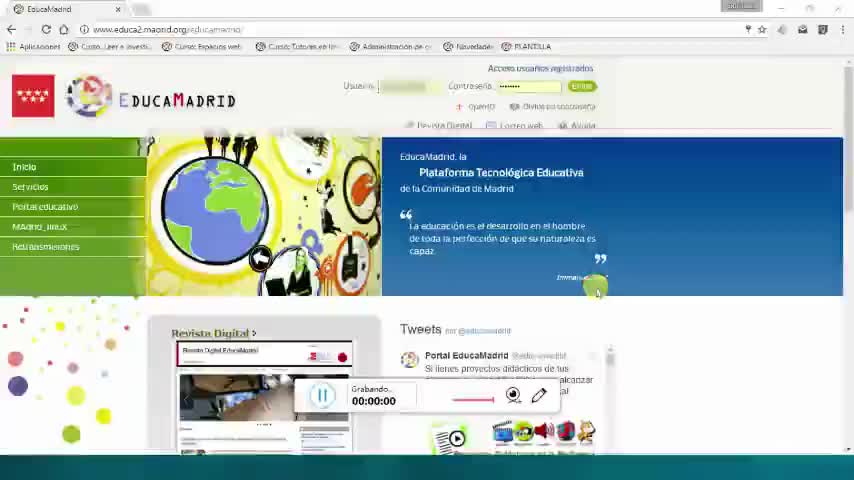
Task: Go to browser home page icon
Action: click(x=64, y=29)
